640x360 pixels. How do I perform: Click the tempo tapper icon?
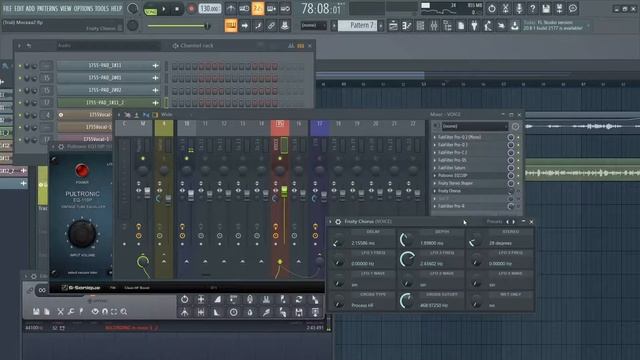point(488,26)
